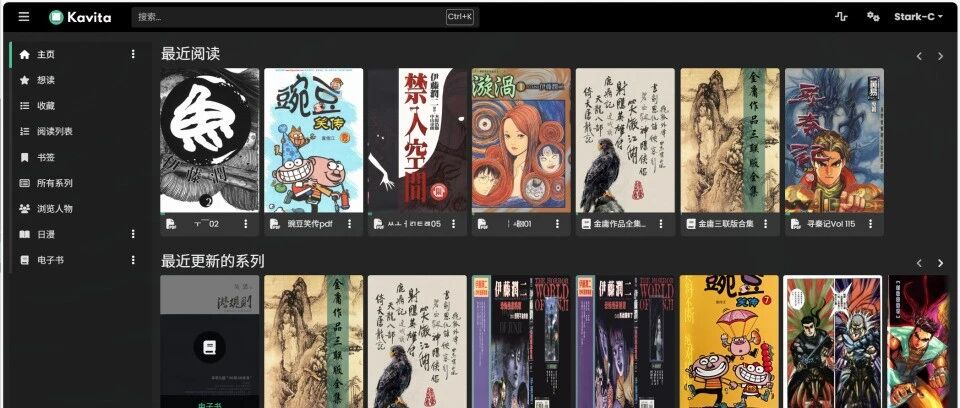Open the 豌豆笑传pdf cover in 最近阅读
This screenshot has height=408, width=960.
point(313,140)
